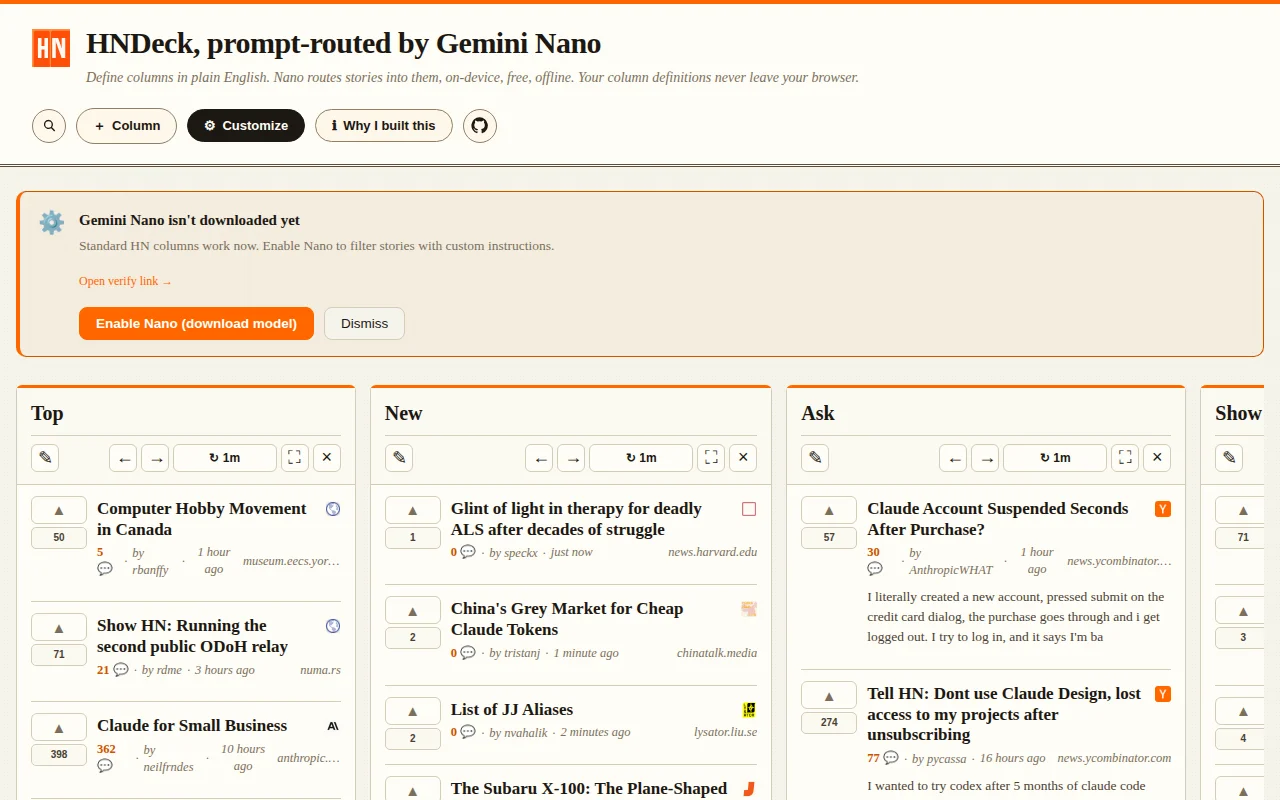Expand the Top column to fullscreen

295,458
